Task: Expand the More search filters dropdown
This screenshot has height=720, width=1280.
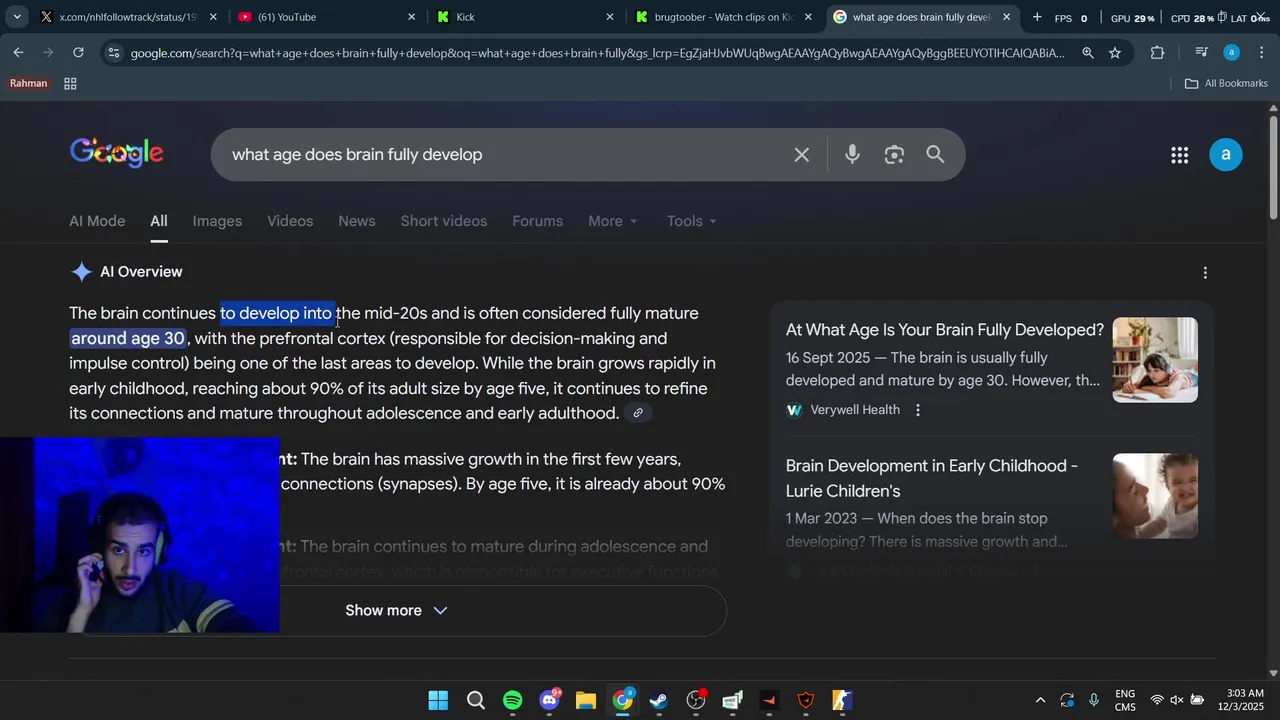Action: [613, 221]
